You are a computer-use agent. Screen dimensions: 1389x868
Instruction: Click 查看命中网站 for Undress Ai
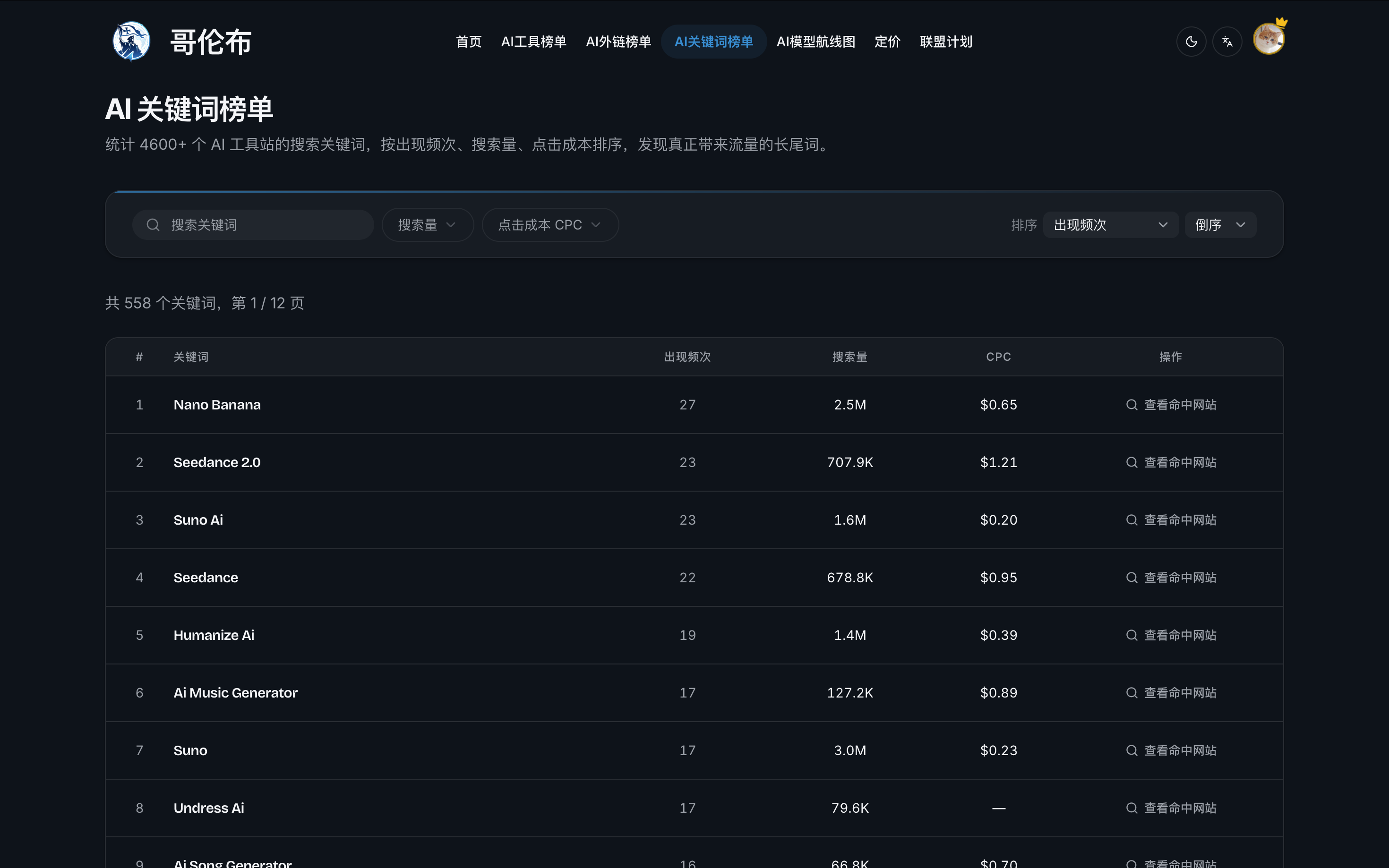coord(1171,808)
